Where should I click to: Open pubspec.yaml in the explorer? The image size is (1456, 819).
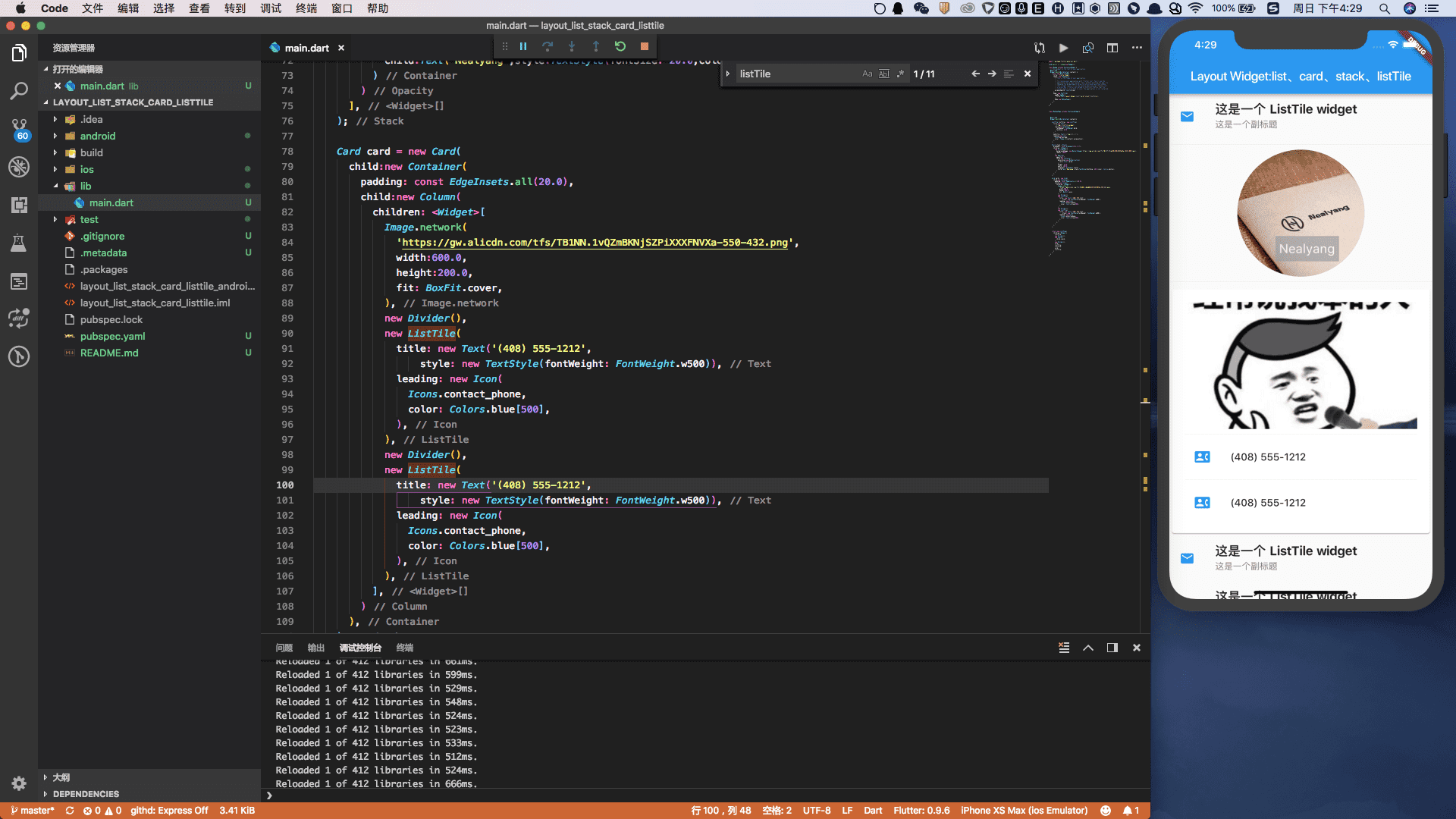pyautogui.click(x=112, y=337)
